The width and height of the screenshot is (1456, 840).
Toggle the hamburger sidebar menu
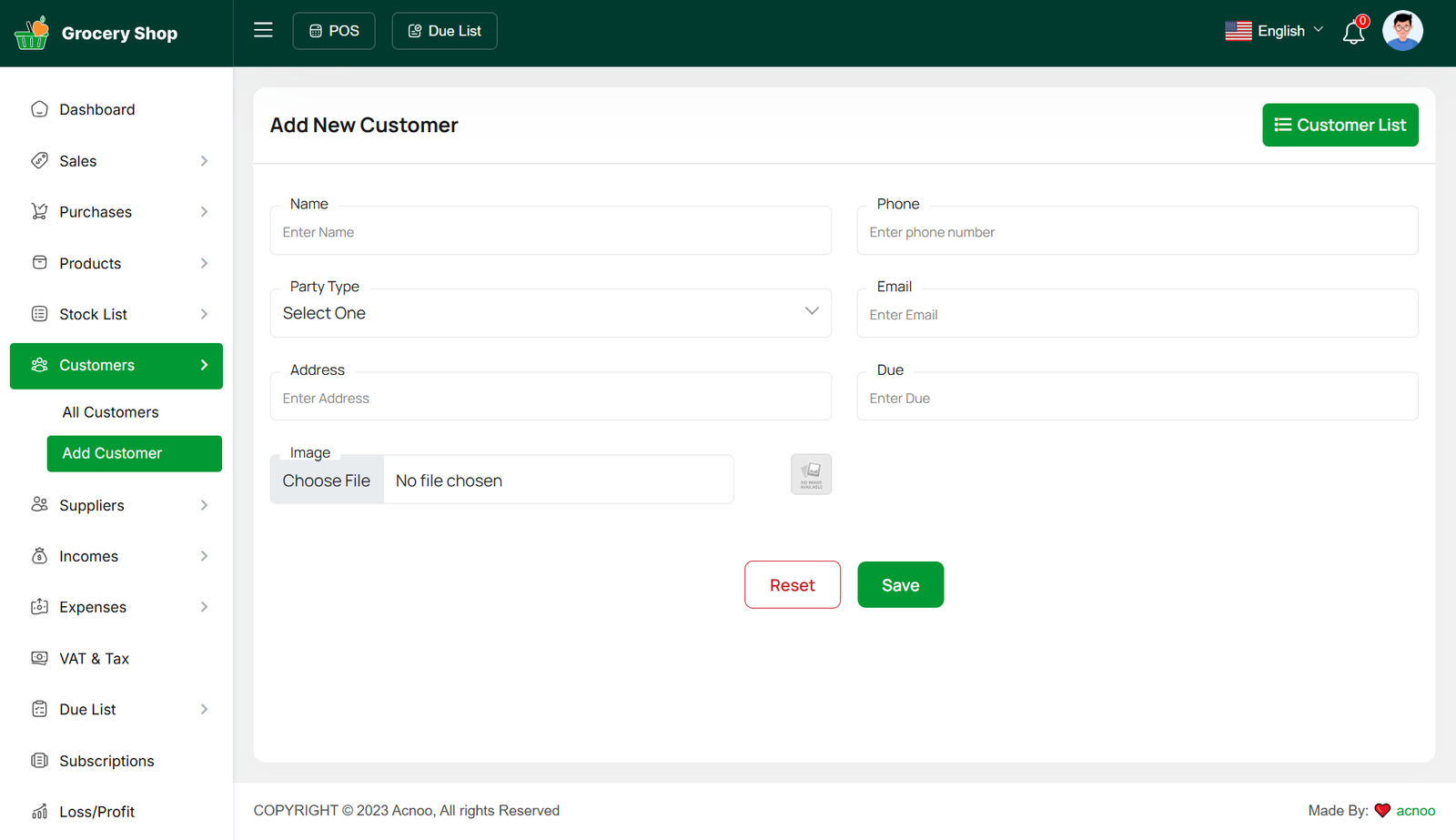263,30
